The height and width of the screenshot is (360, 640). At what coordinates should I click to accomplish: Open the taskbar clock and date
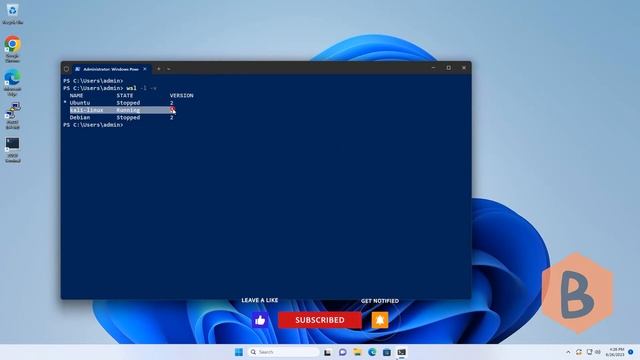[x=615, y=352]
